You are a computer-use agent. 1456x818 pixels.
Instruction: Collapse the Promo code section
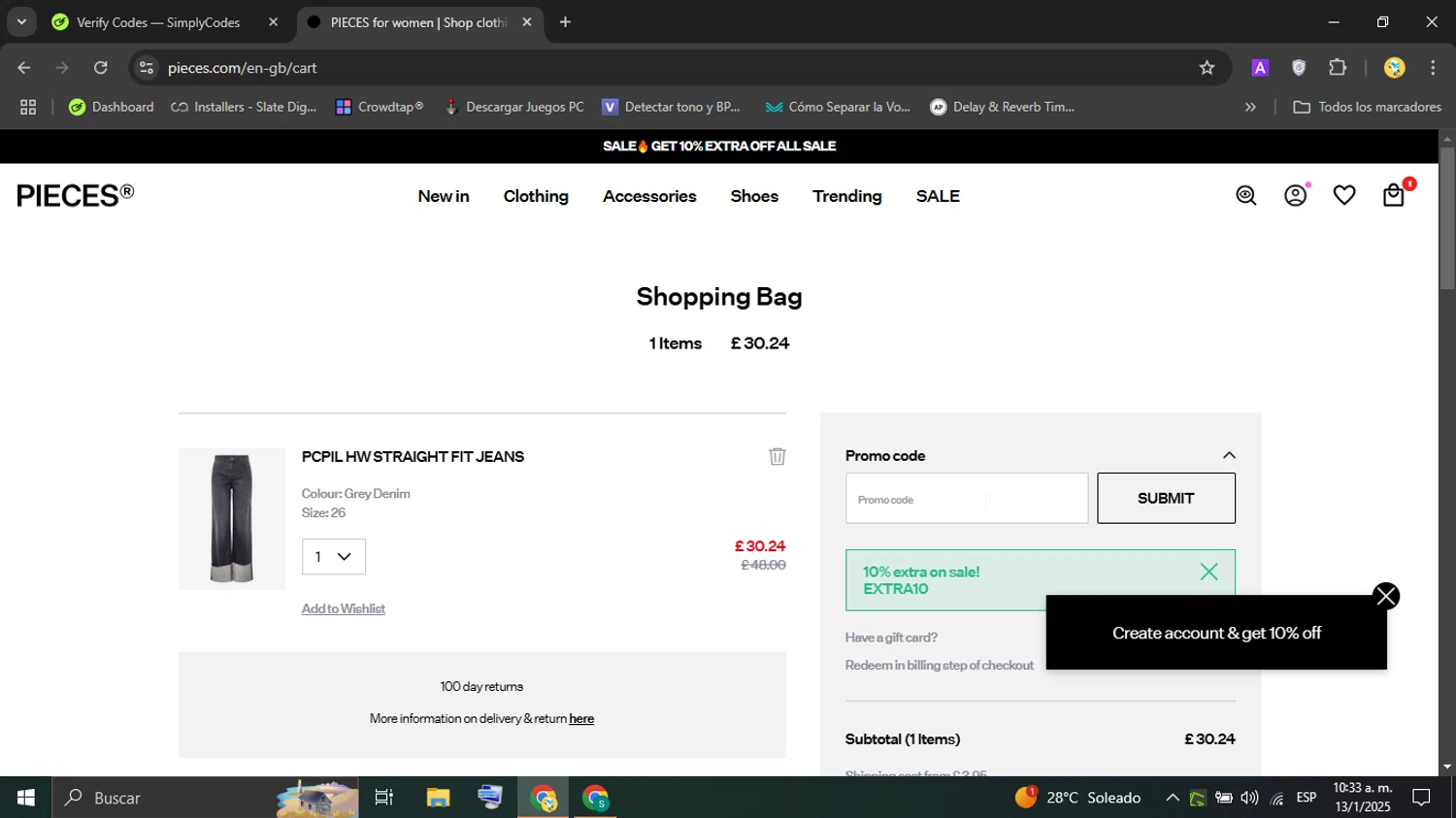(x=1229, y=456)
